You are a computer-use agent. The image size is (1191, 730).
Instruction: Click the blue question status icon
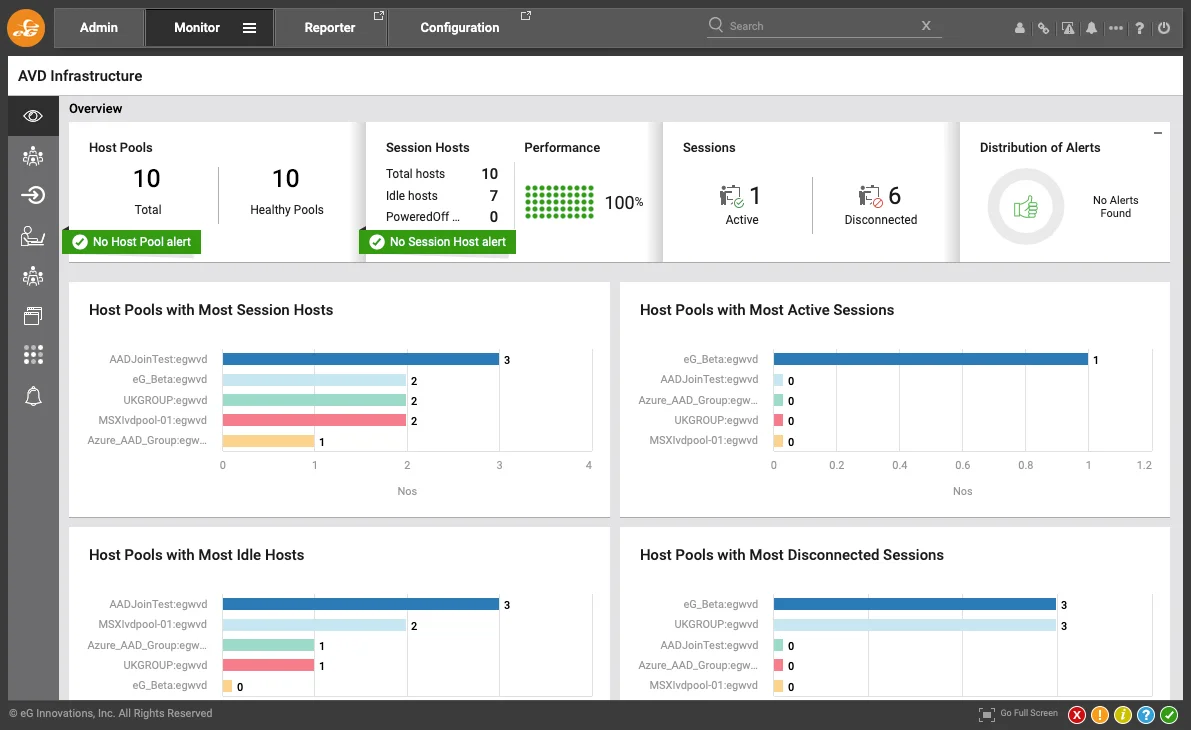tap(1145, 715)
